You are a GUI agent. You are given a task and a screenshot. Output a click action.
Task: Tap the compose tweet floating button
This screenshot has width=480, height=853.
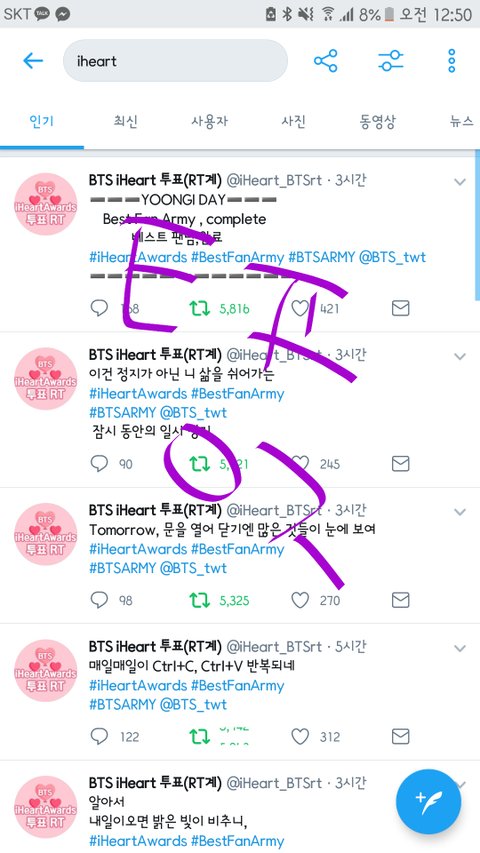tap(428, 802)
